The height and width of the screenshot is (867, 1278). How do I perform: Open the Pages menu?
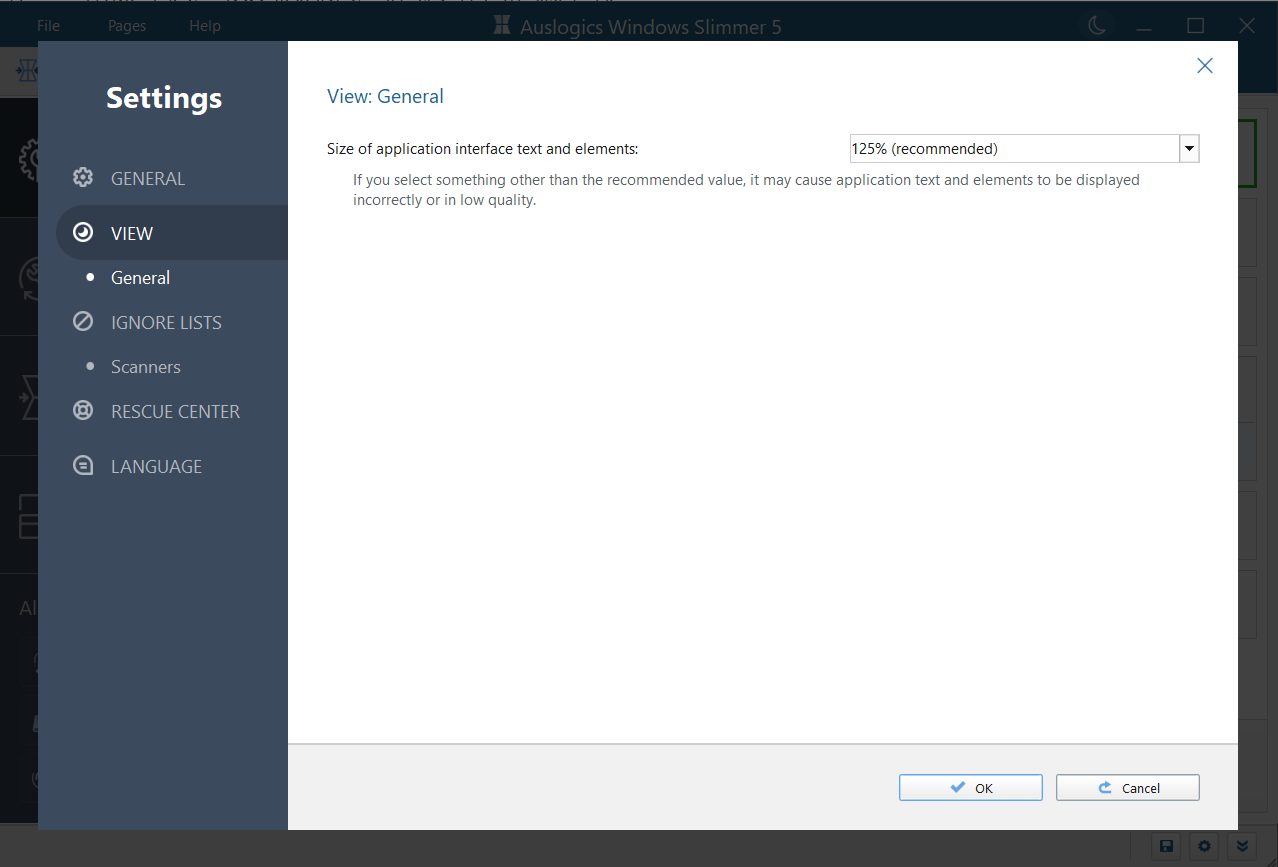126,26
